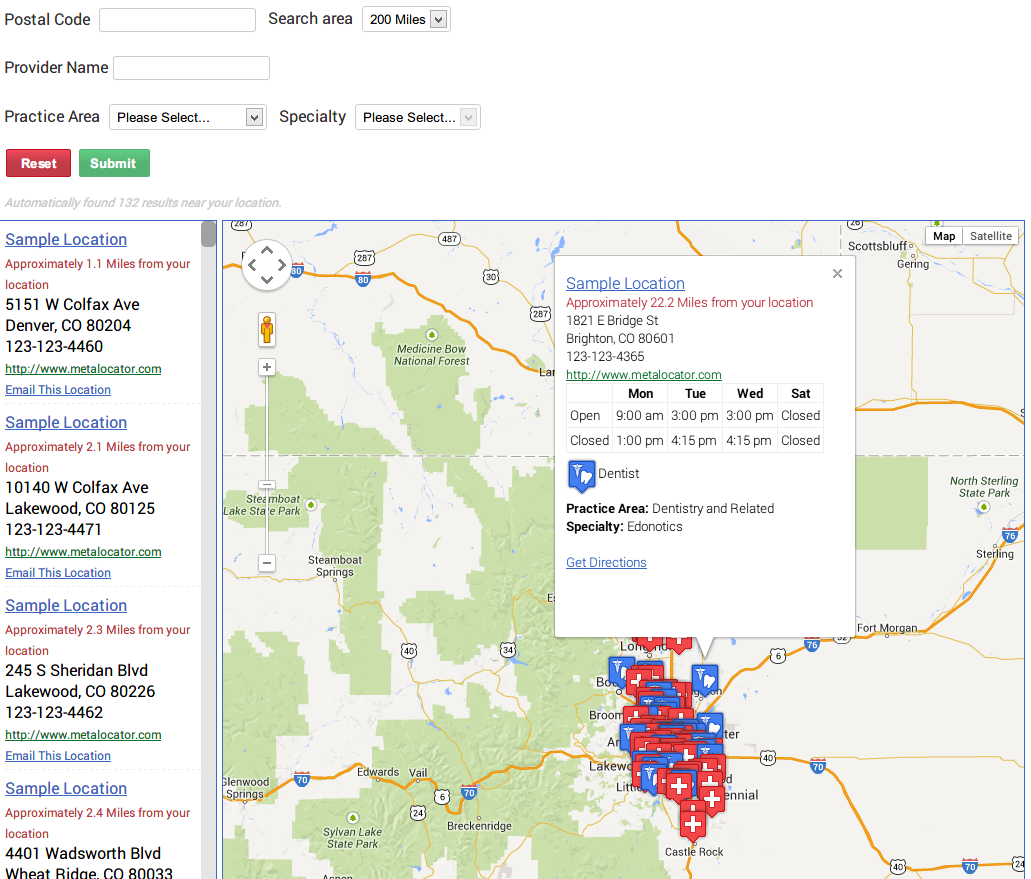
Task: Zoom out using the map minus icon
Action: click(x=267, y=563)
